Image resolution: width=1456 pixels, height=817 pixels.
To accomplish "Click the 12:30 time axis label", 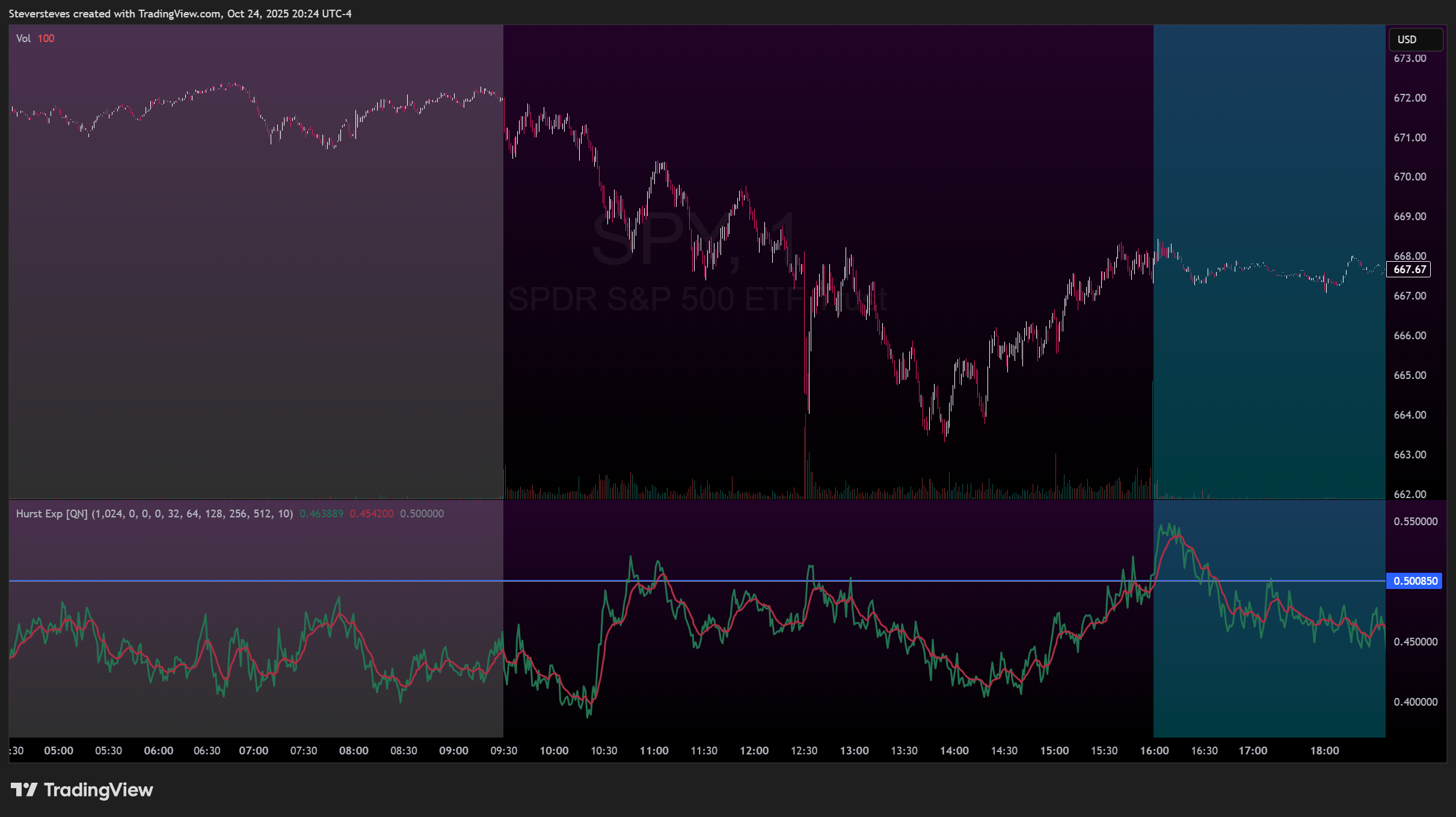I will pos(804,751).
